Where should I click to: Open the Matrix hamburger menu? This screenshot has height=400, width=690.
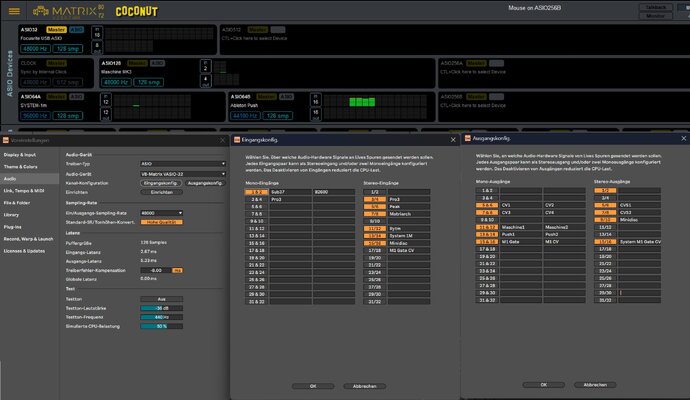point(14,11)
